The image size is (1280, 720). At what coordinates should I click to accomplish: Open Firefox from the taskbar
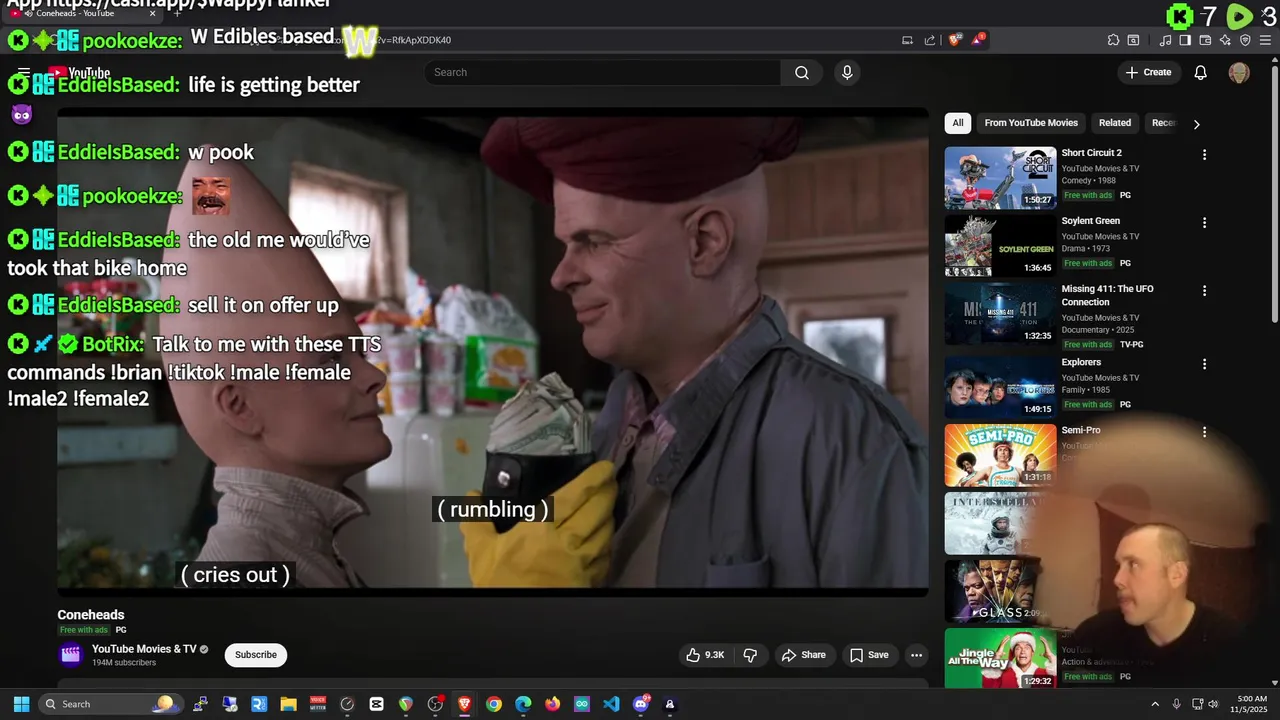[x=553, y=704]
